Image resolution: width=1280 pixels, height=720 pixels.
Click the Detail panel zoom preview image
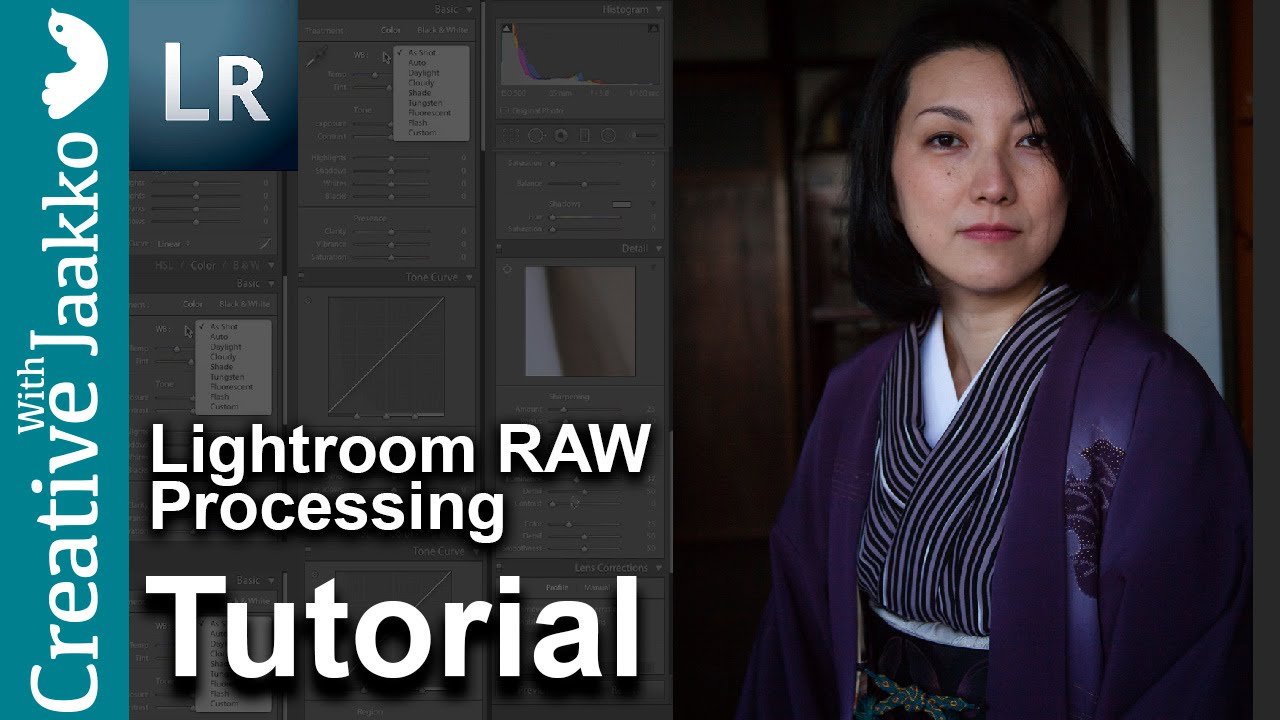tap(580, 321)
